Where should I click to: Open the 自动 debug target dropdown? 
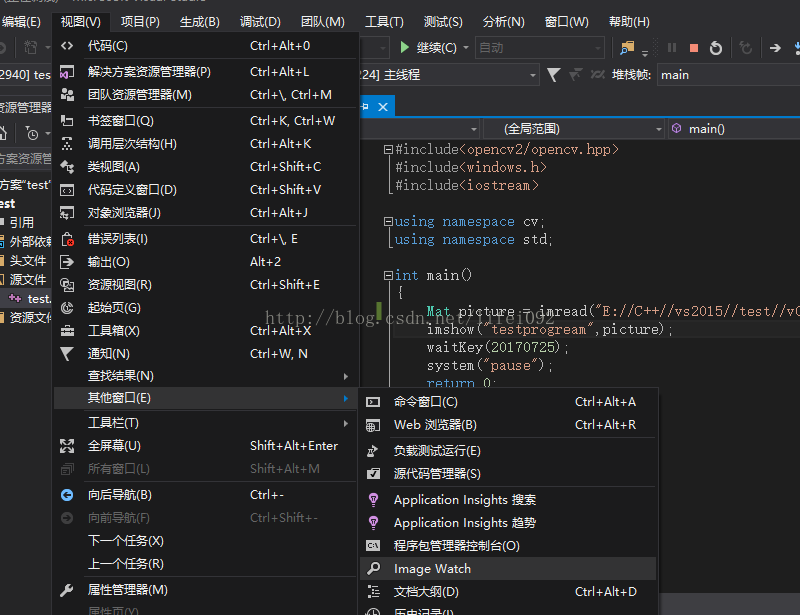coord(540,48)
